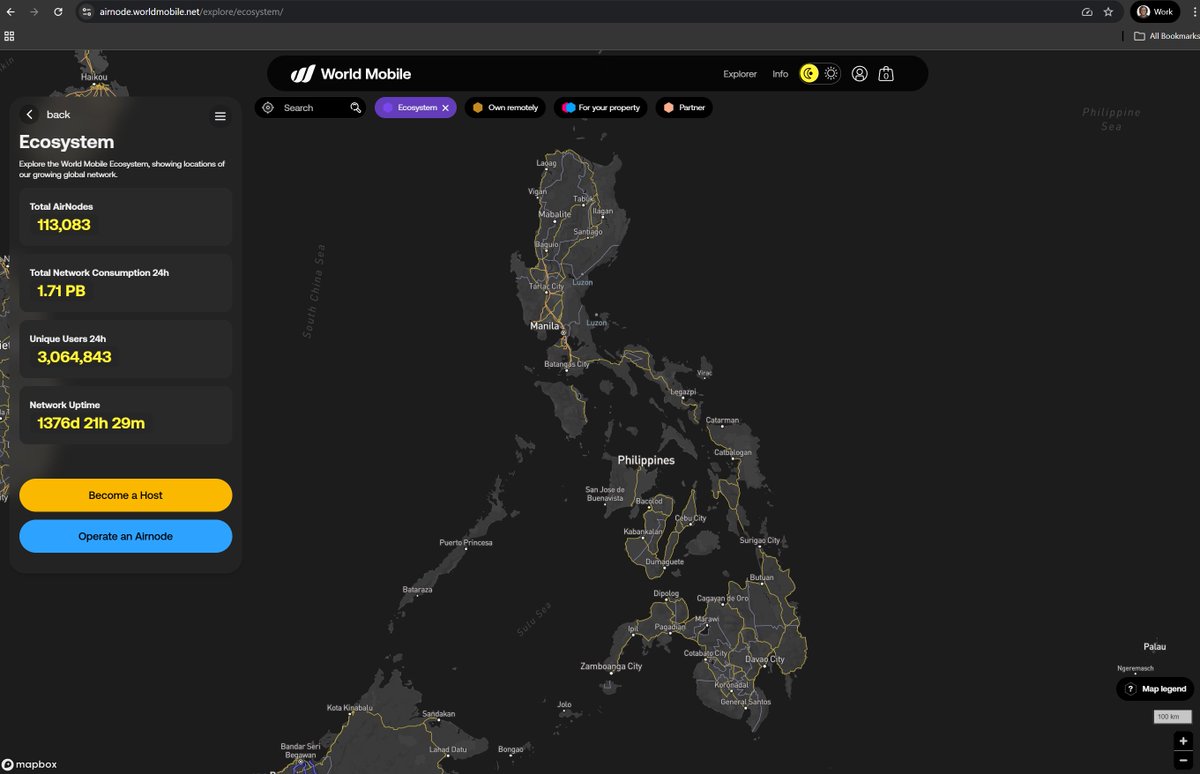The image size is (1200, 774).
Task: Click browser back arrow button
Action: click(x=11, y=12)
